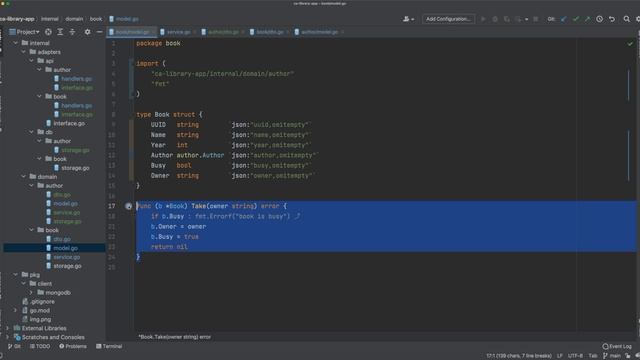Click lock icon in status bar
The height and width of the screenshot is (360, 640).
[x=628, y=356]
